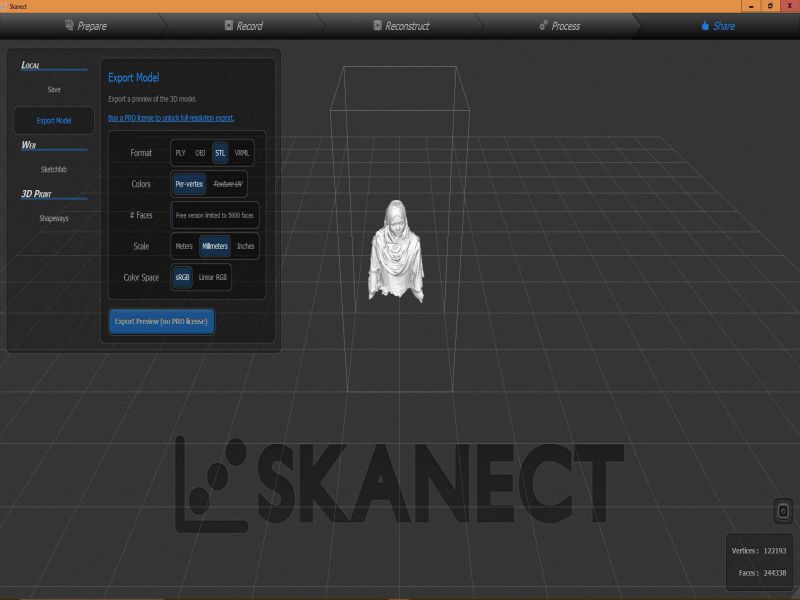Click the Scale label
The width and height of the screenshot is (800, 600).
141,246
